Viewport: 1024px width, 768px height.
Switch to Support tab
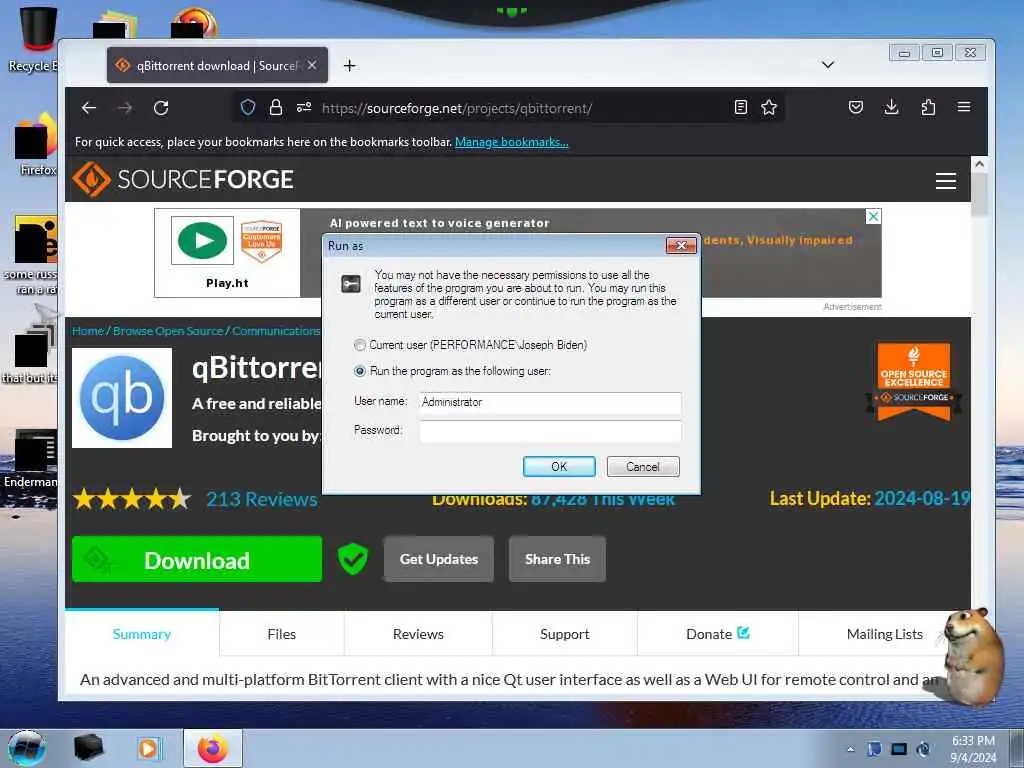564,633
